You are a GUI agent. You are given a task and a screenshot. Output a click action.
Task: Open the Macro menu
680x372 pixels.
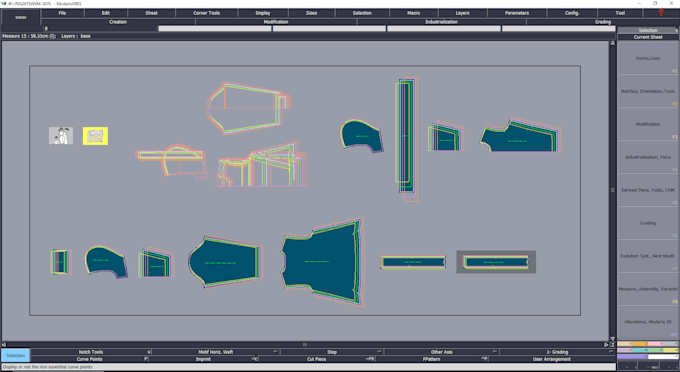point(413,13)
